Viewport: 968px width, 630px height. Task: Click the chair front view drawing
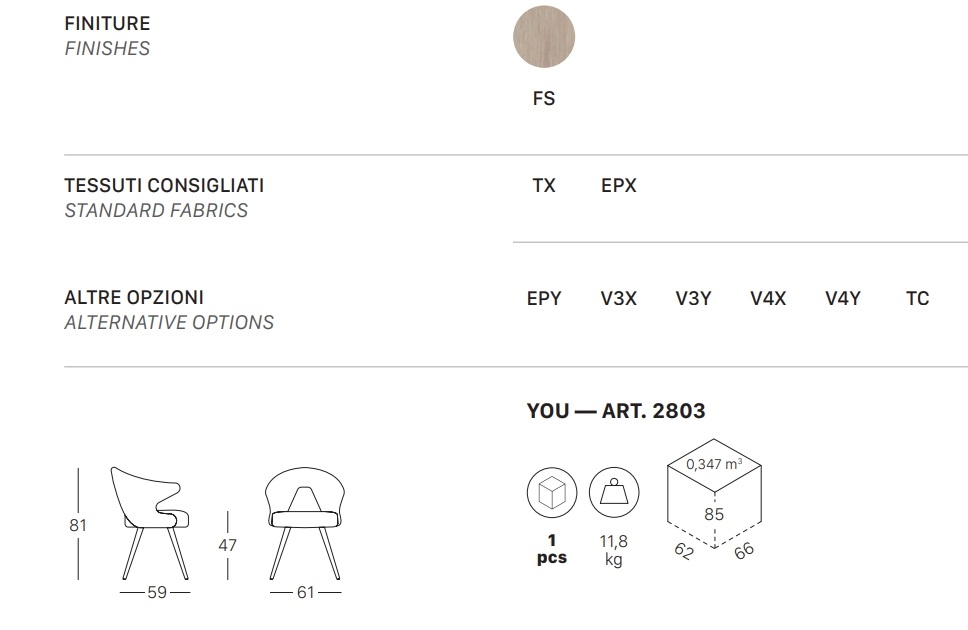(305, 523)
